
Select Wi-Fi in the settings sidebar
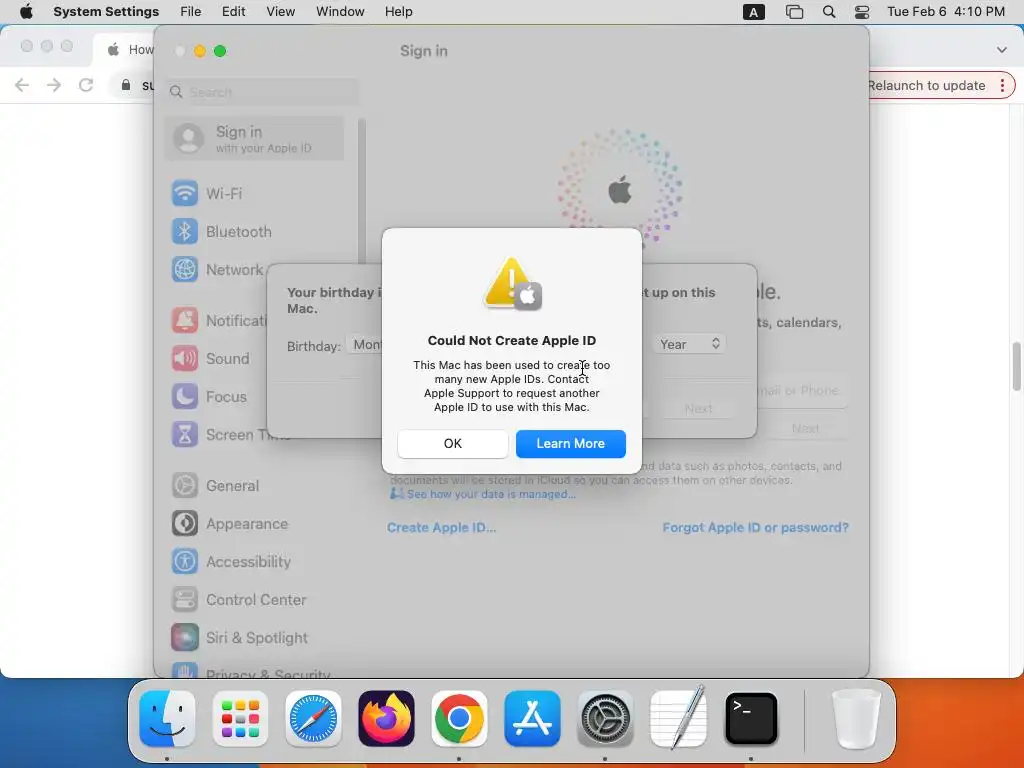(255, 193)
